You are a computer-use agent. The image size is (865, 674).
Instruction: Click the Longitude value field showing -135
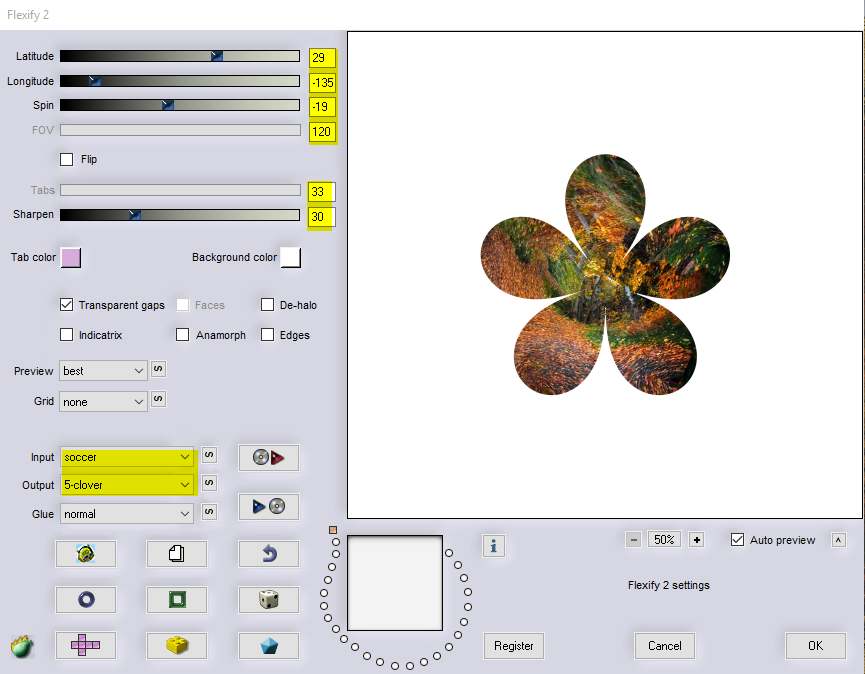point(322,83)
